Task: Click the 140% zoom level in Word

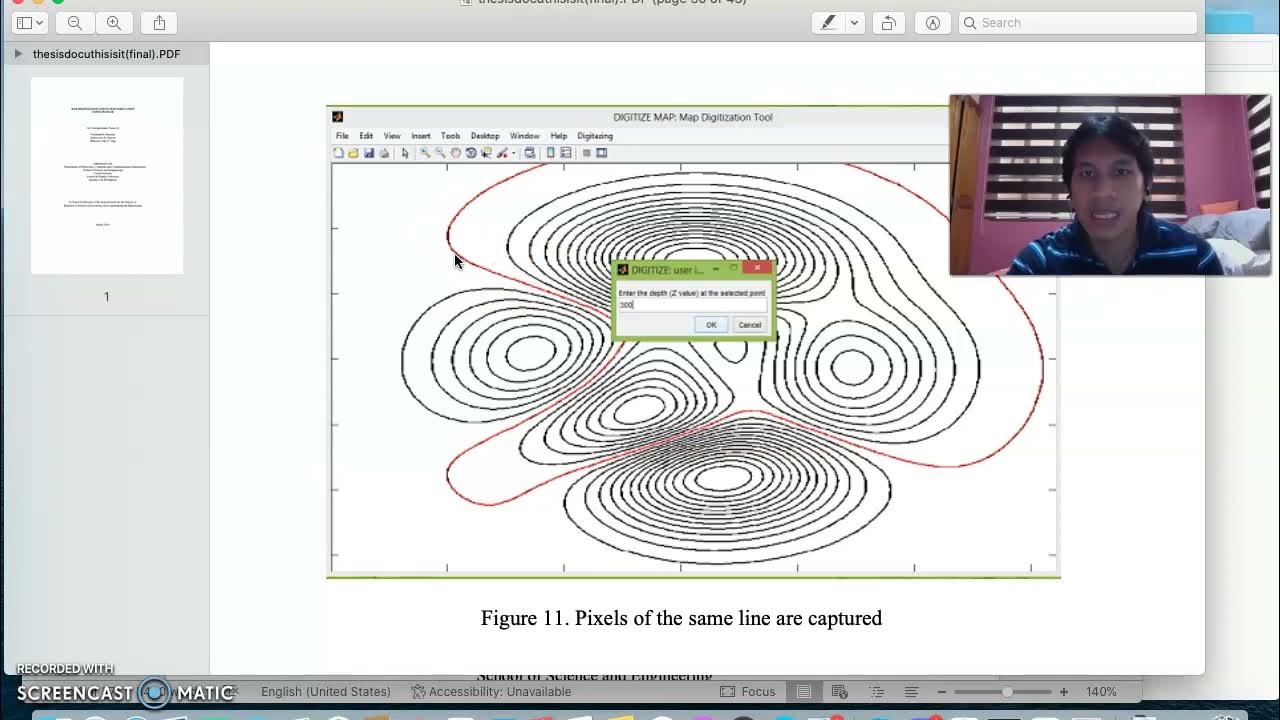Action: point(1101,692)
